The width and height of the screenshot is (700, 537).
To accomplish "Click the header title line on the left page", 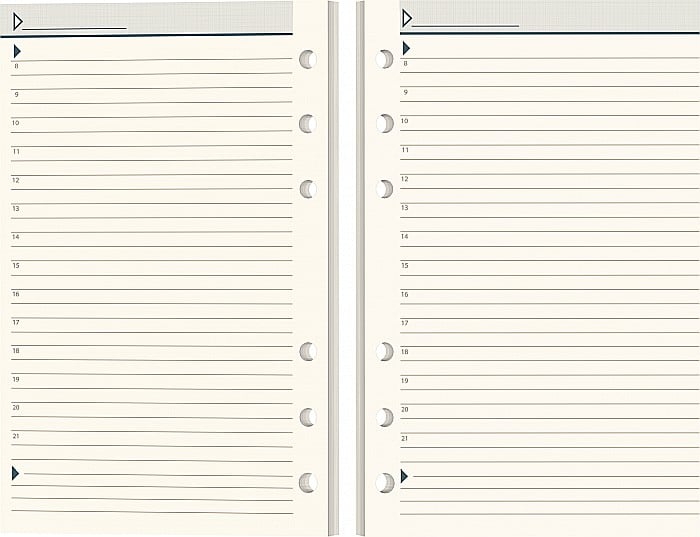I will 75,29.
